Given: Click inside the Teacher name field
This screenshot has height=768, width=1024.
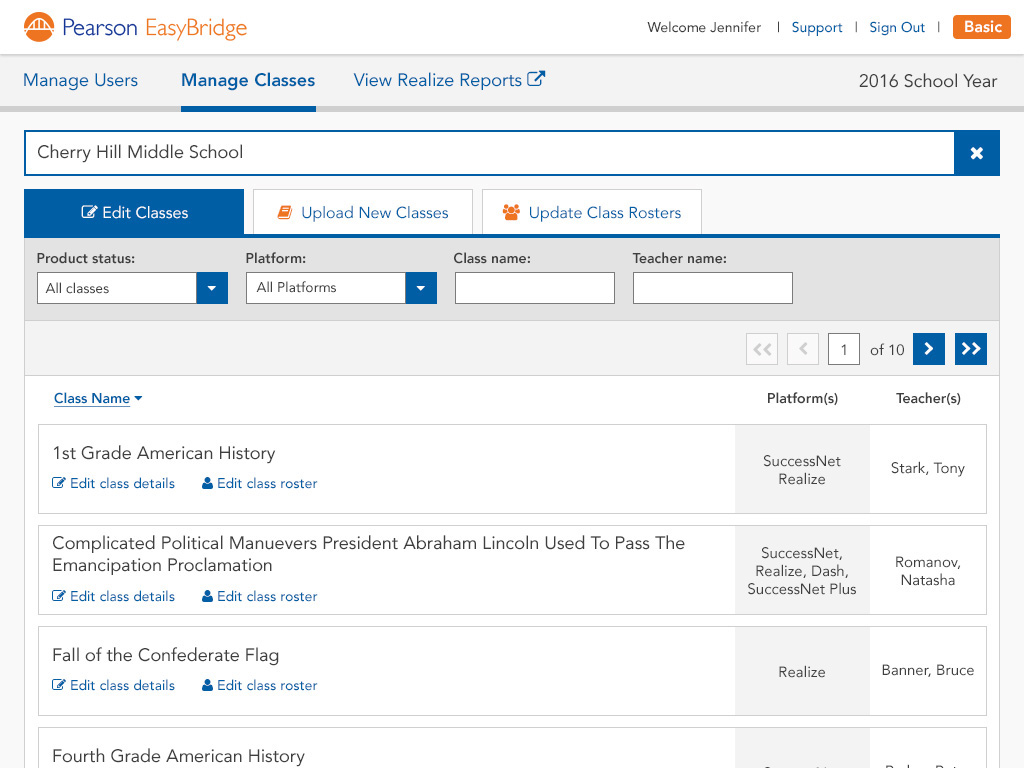Looking at the screenshot, I should (x=712, y=288).
